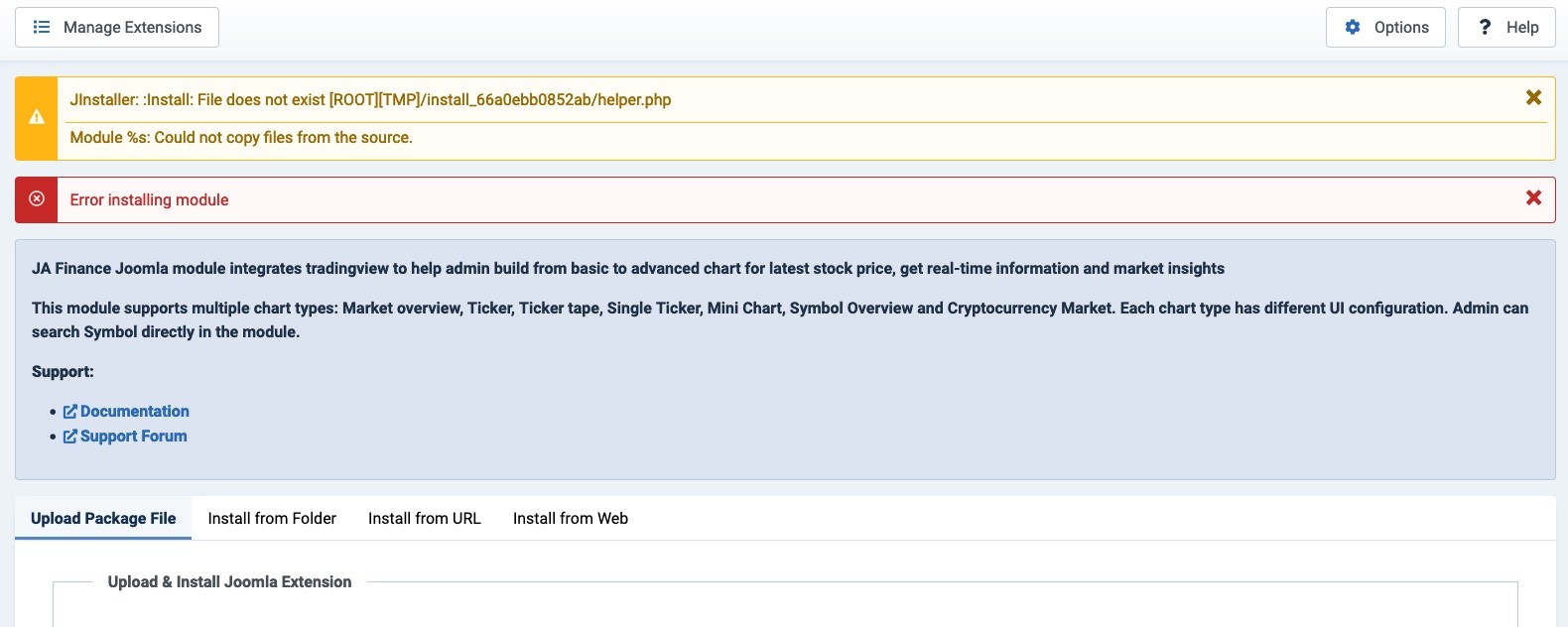Viewport: 1568px width, 627px height.
Task: Switch to the Install from Folder tab
Action: tap(272, 519)
